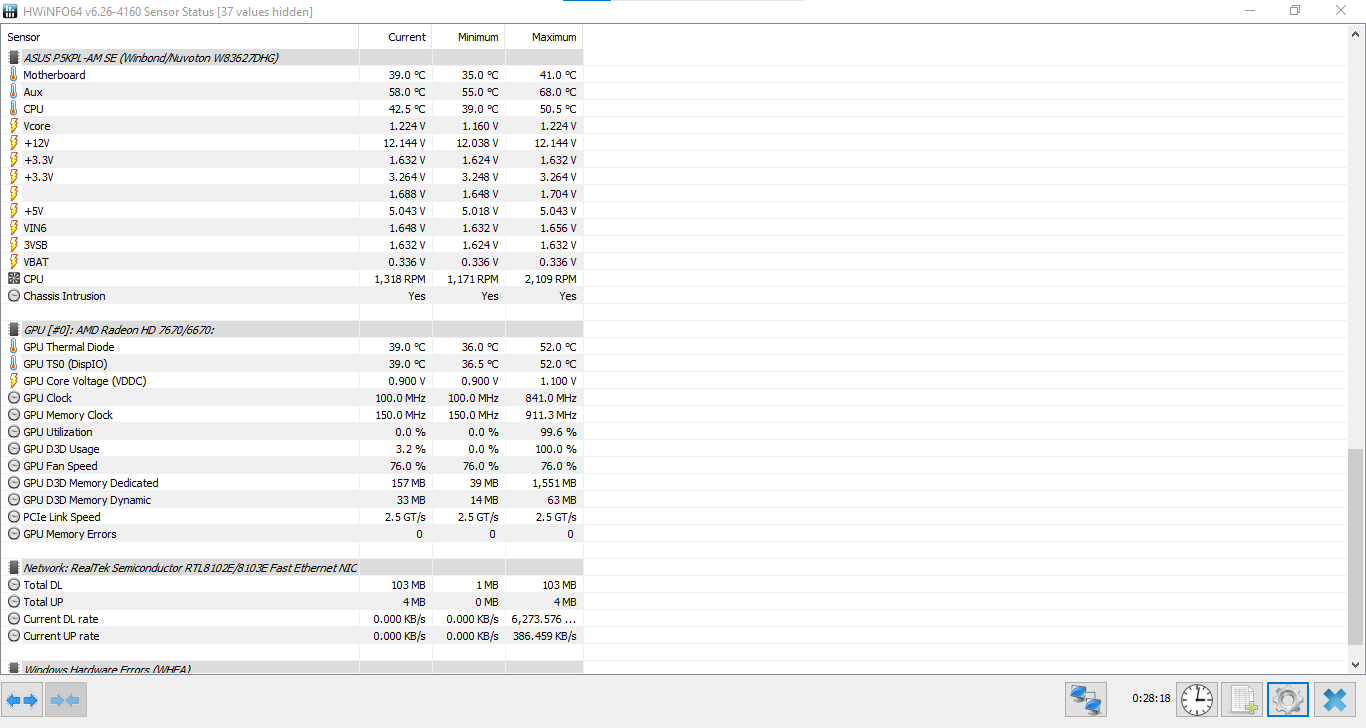
Task: Open the remote network monitoring computers icon
Action: 1085,700
